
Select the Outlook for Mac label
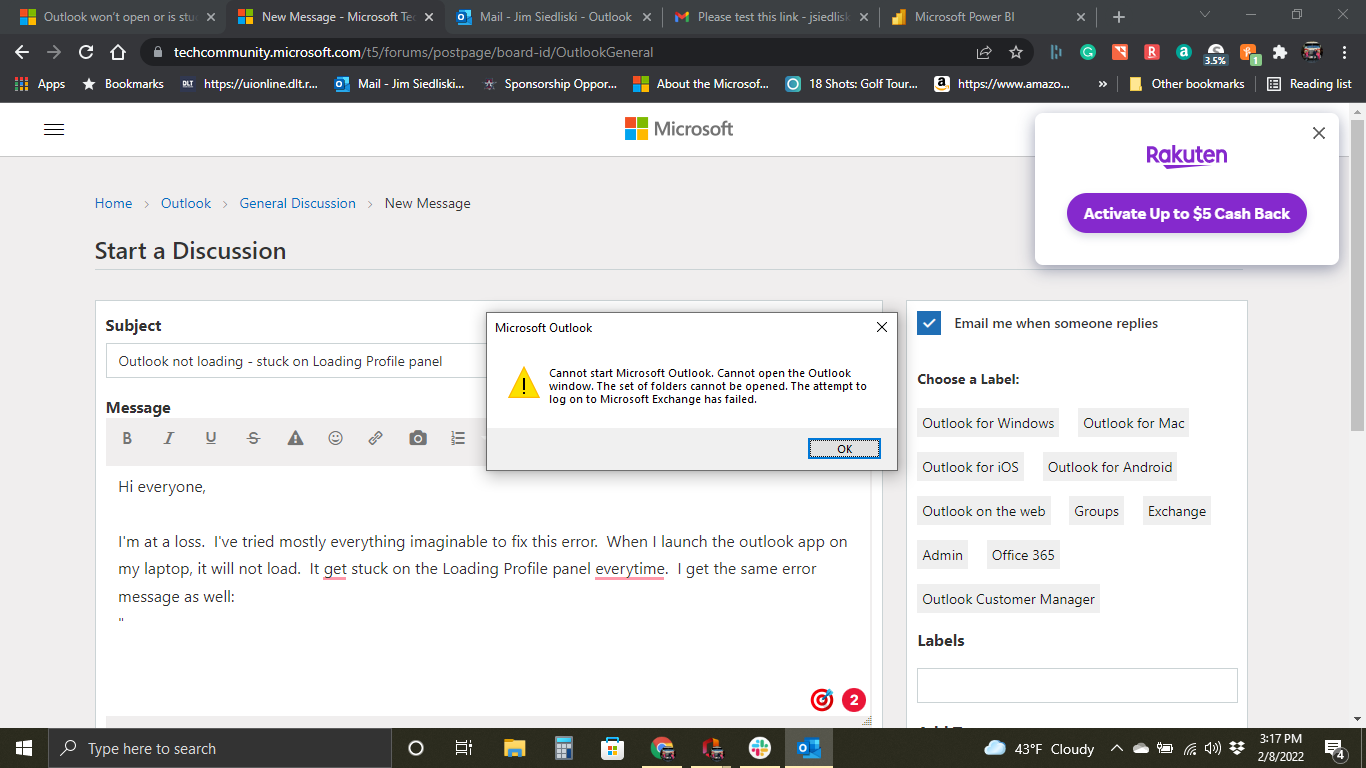pos(1134,423)
